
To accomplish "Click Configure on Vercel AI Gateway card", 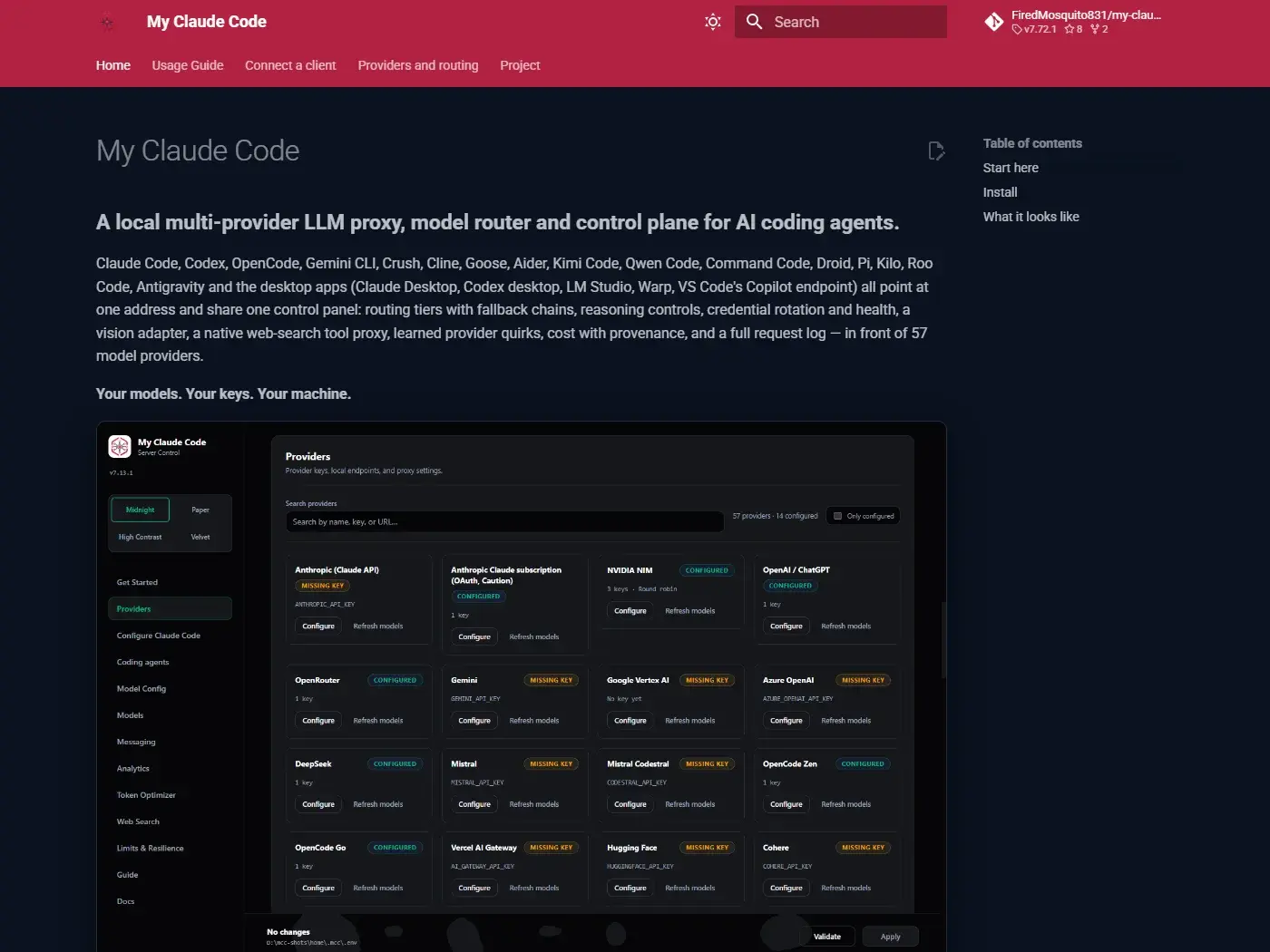I will click(x=474, y=888).
